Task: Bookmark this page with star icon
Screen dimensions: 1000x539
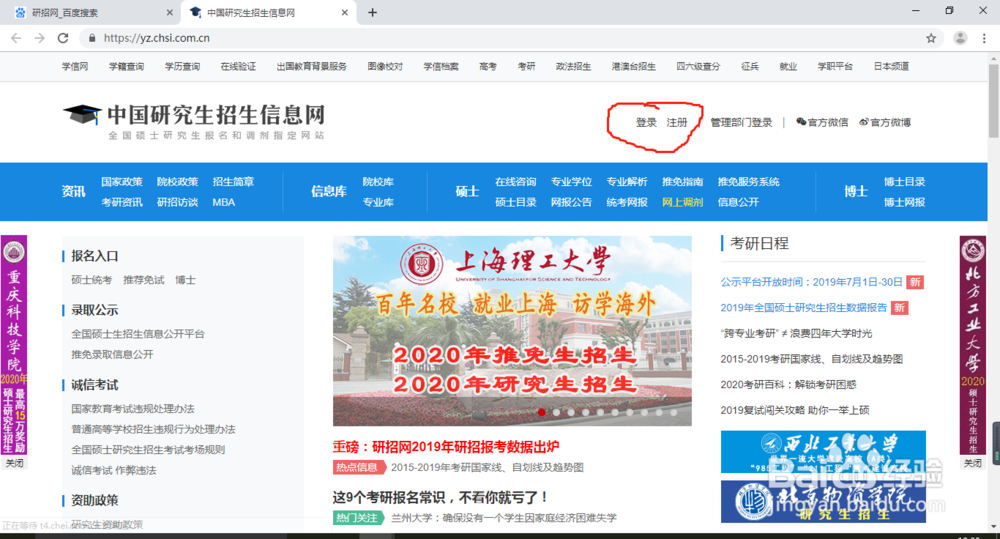Action: click(x=931, y=38)
